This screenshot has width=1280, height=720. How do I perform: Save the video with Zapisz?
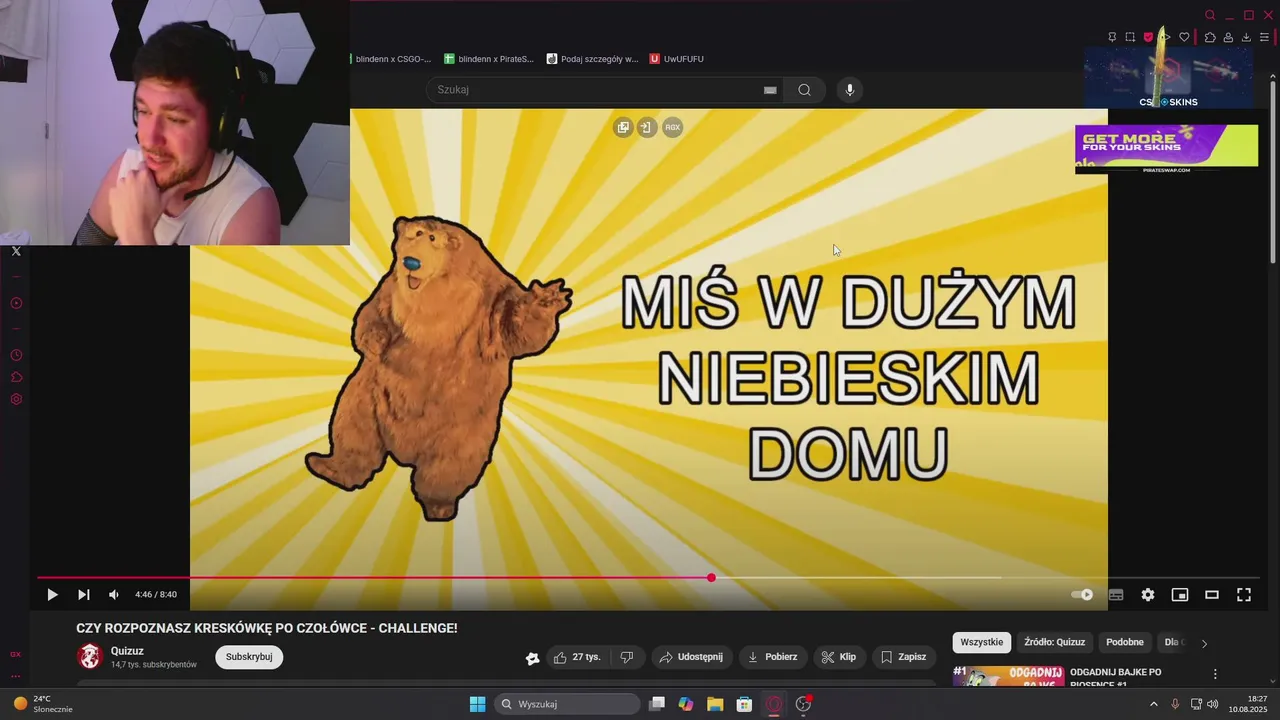(x=903, y=657)
